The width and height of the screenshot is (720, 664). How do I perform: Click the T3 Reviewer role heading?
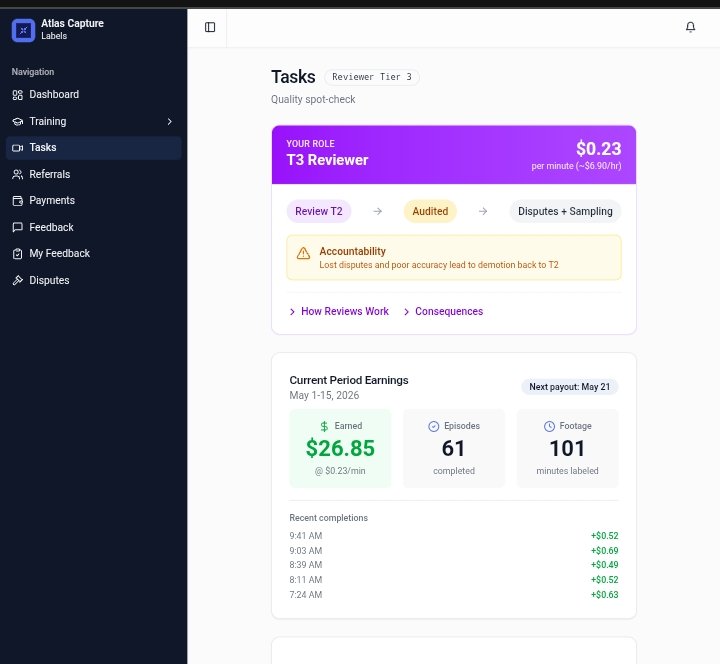point(327,160)
